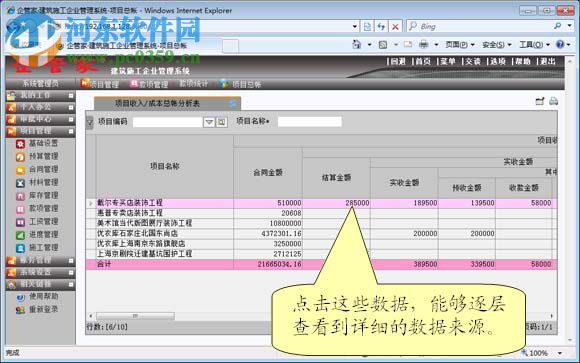Click the 285000 结算金额 cell
The height and width of the screenshot is (363, 580).
337,203
